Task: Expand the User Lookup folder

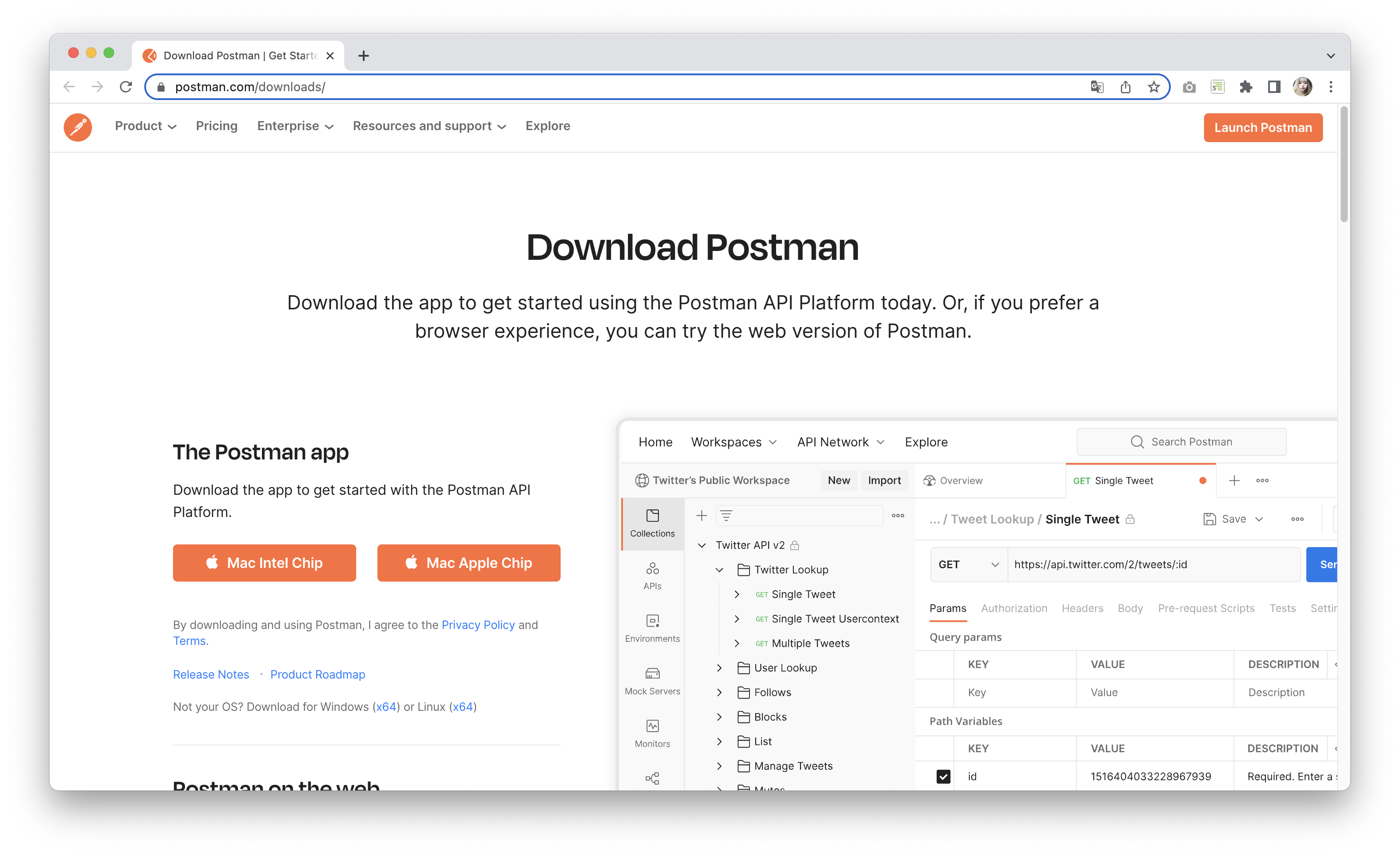Action: 719,668
